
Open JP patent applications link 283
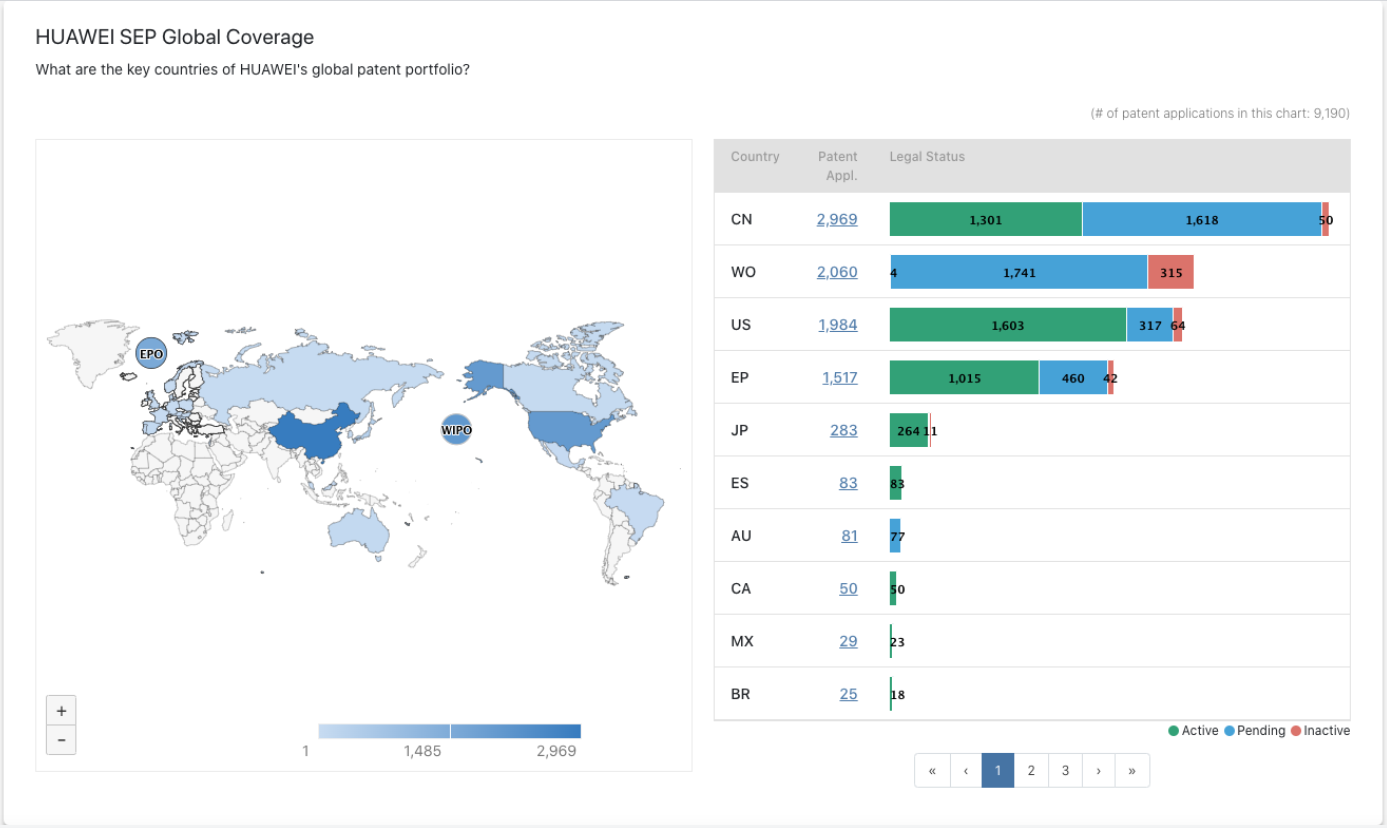coord(844,431)
